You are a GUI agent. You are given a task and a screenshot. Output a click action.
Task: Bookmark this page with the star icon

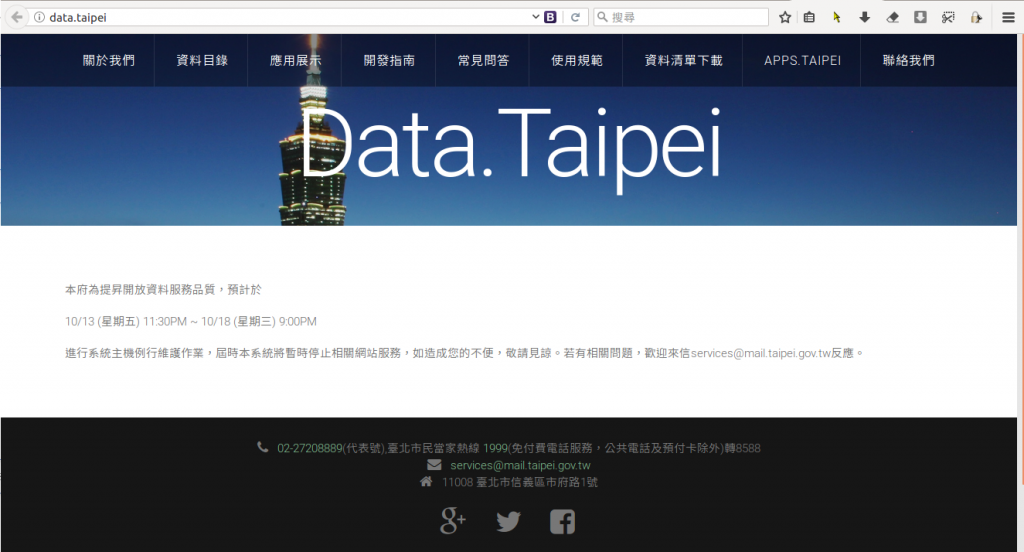click(785, 18)
